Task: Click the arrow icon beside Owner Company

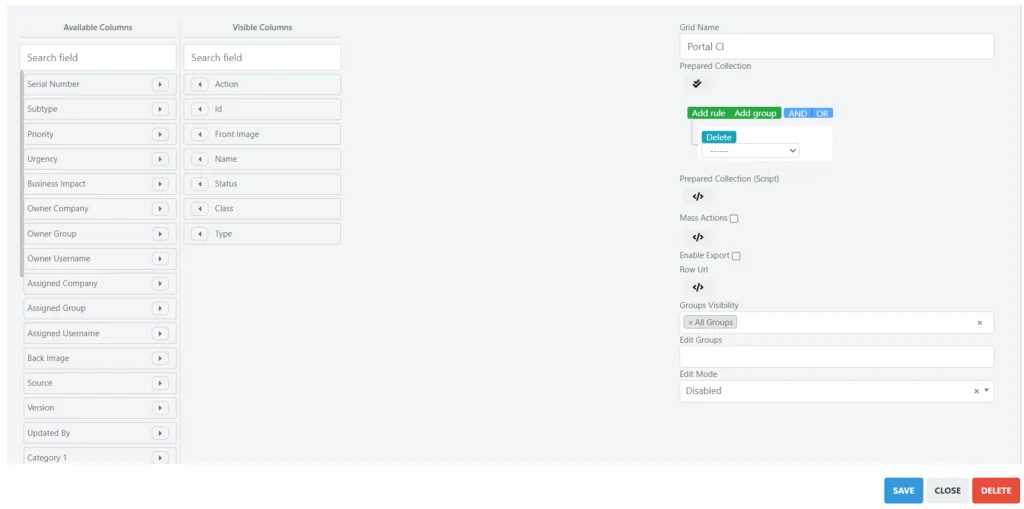Action: (160, 209)
